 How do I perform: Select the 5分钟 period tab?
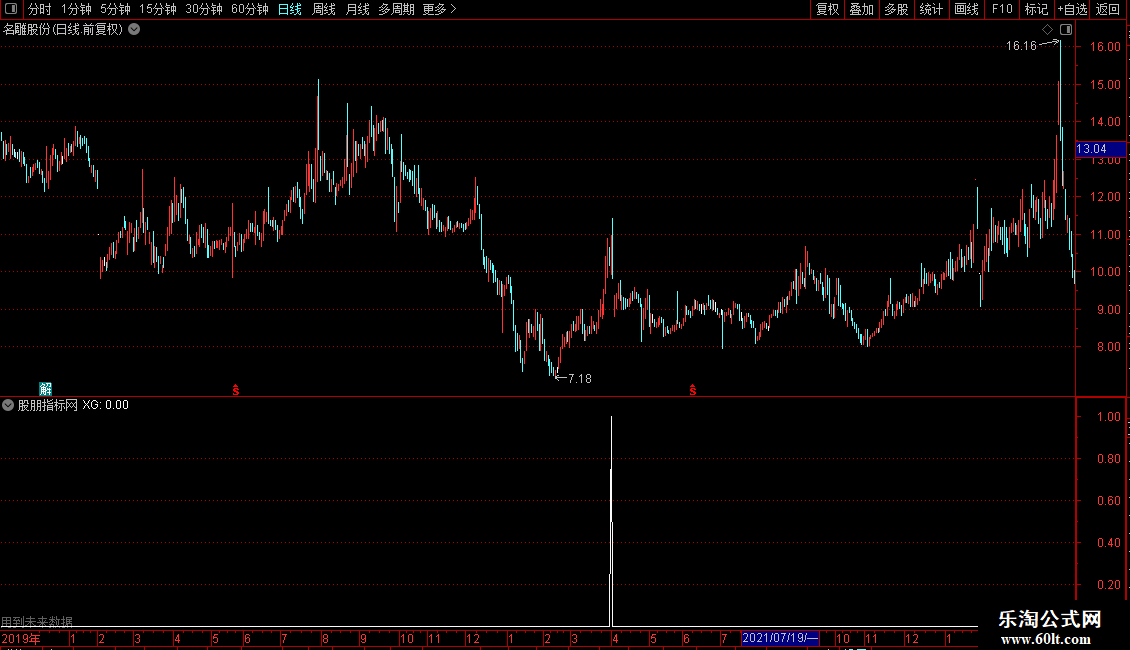[115, 9]
